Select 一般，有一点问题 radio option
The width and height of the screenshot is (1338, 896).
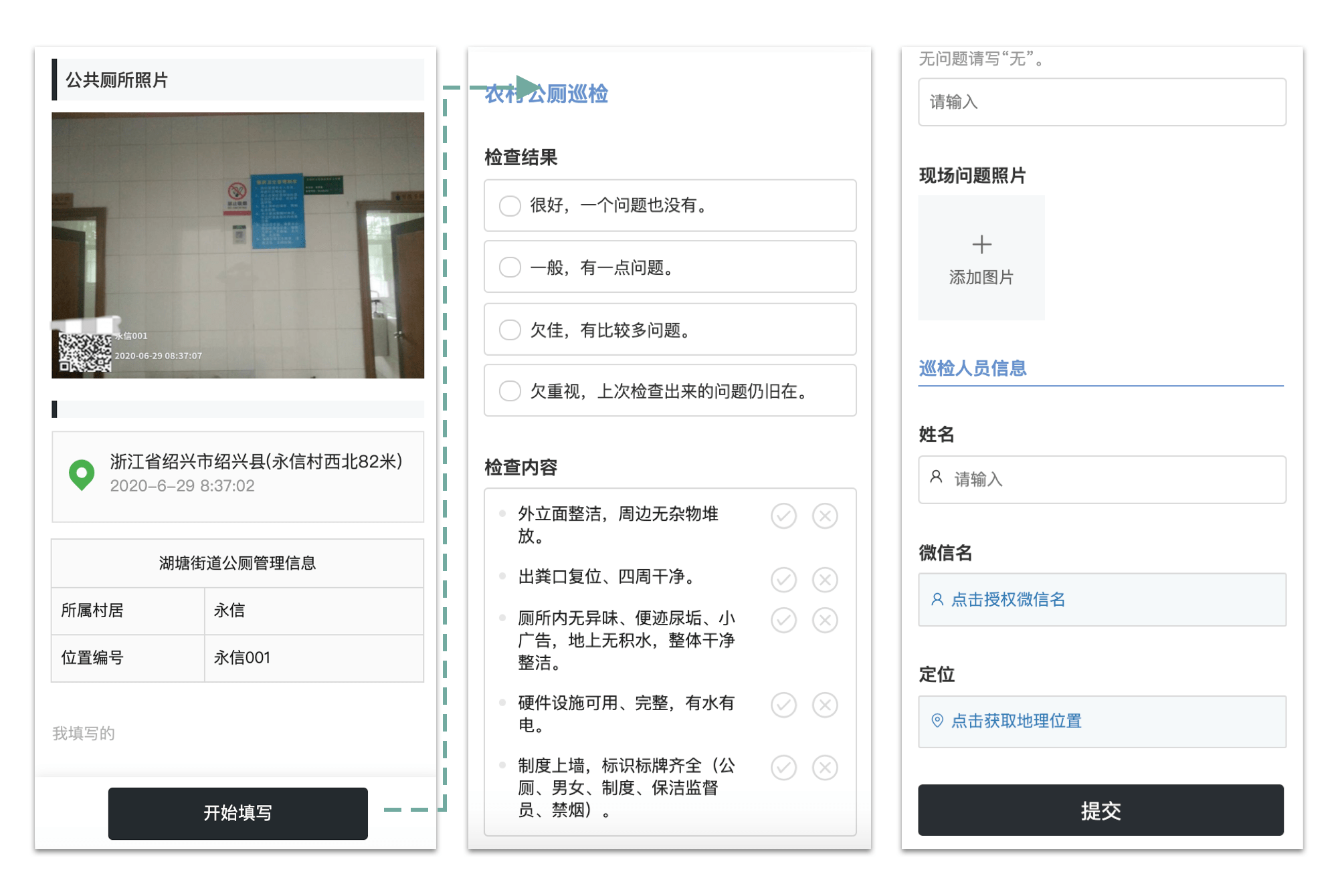[x=510, y=267]
